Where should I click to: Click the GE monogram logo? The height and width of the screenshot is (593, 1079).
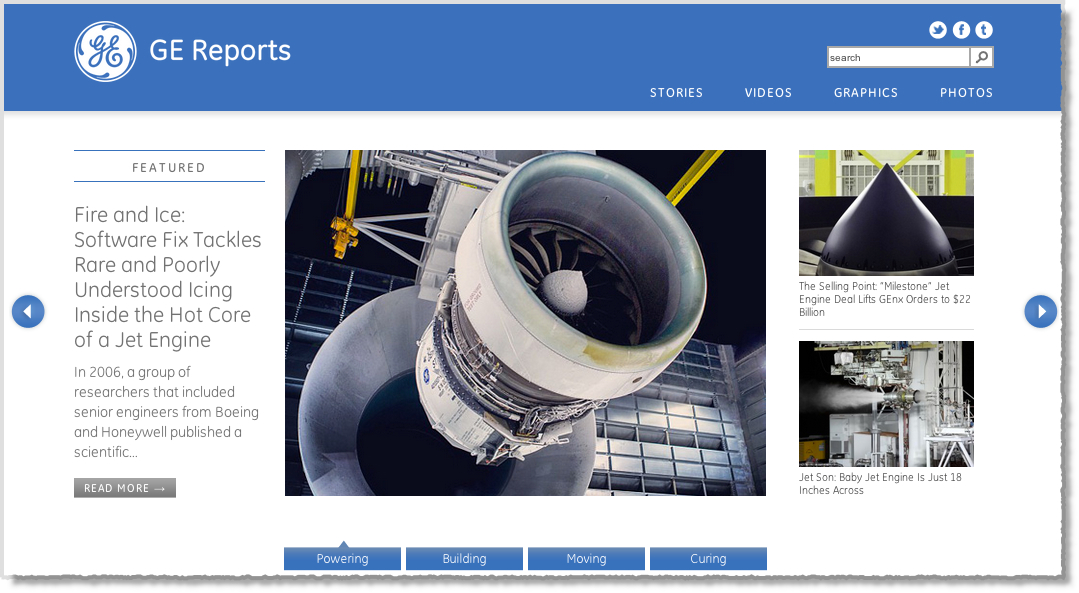coord(105,52)
